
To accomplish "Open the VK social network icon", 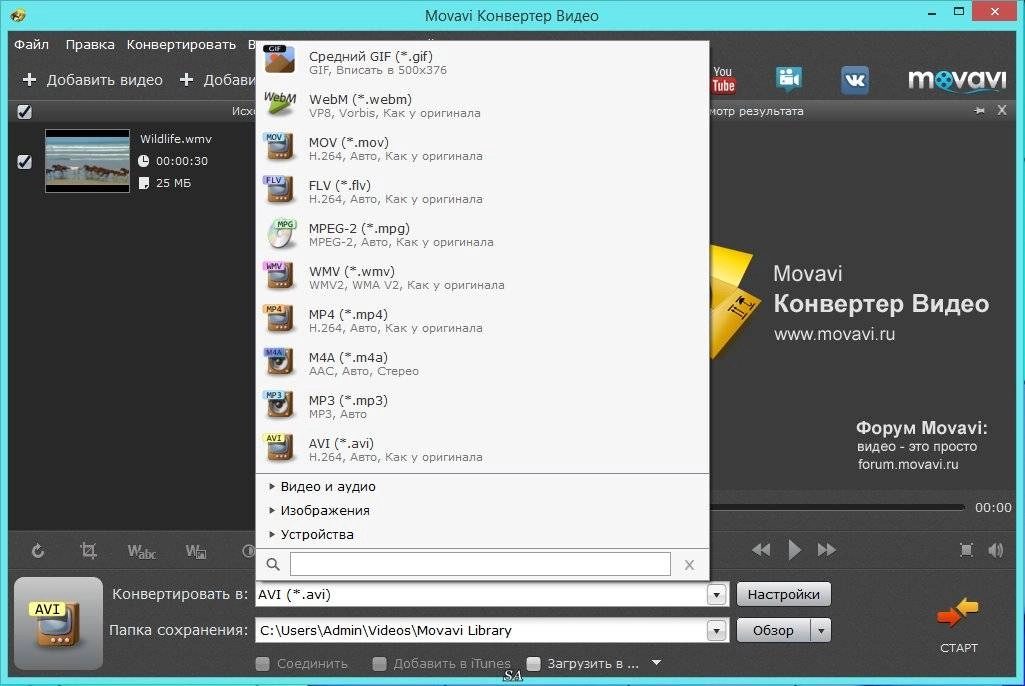I will click(854, 80).
